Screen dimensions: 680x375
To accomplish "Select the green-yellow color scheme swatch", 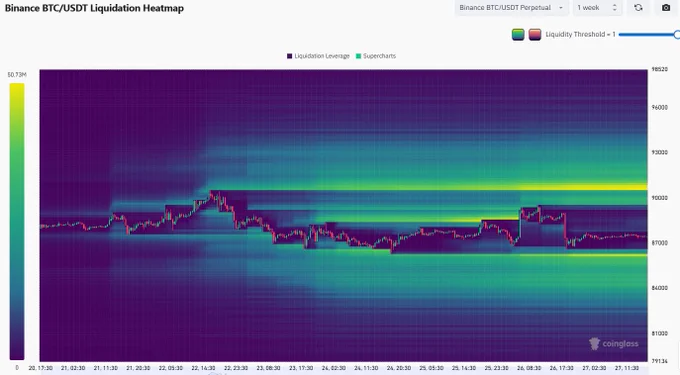I will [518, 34].
